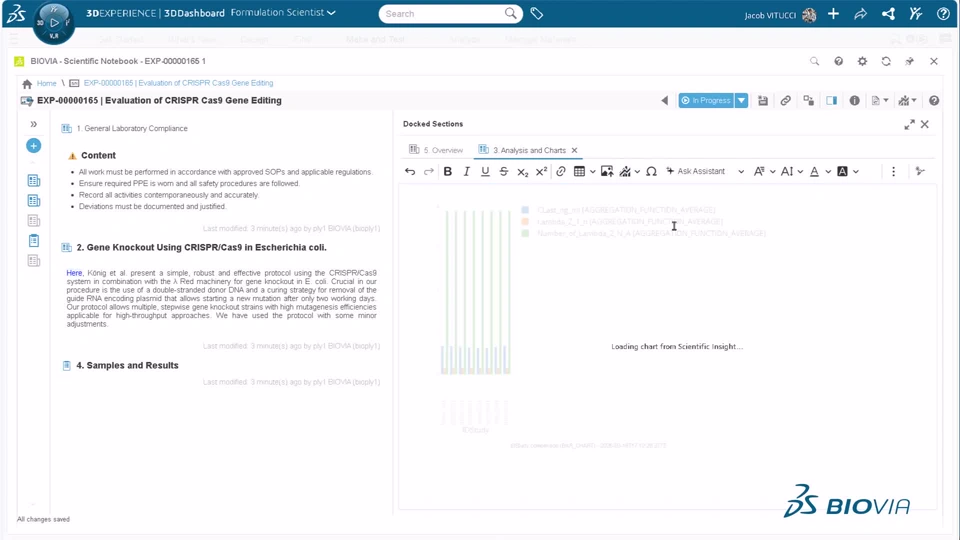Open experiment toolbar help icon

coord(934,100)
